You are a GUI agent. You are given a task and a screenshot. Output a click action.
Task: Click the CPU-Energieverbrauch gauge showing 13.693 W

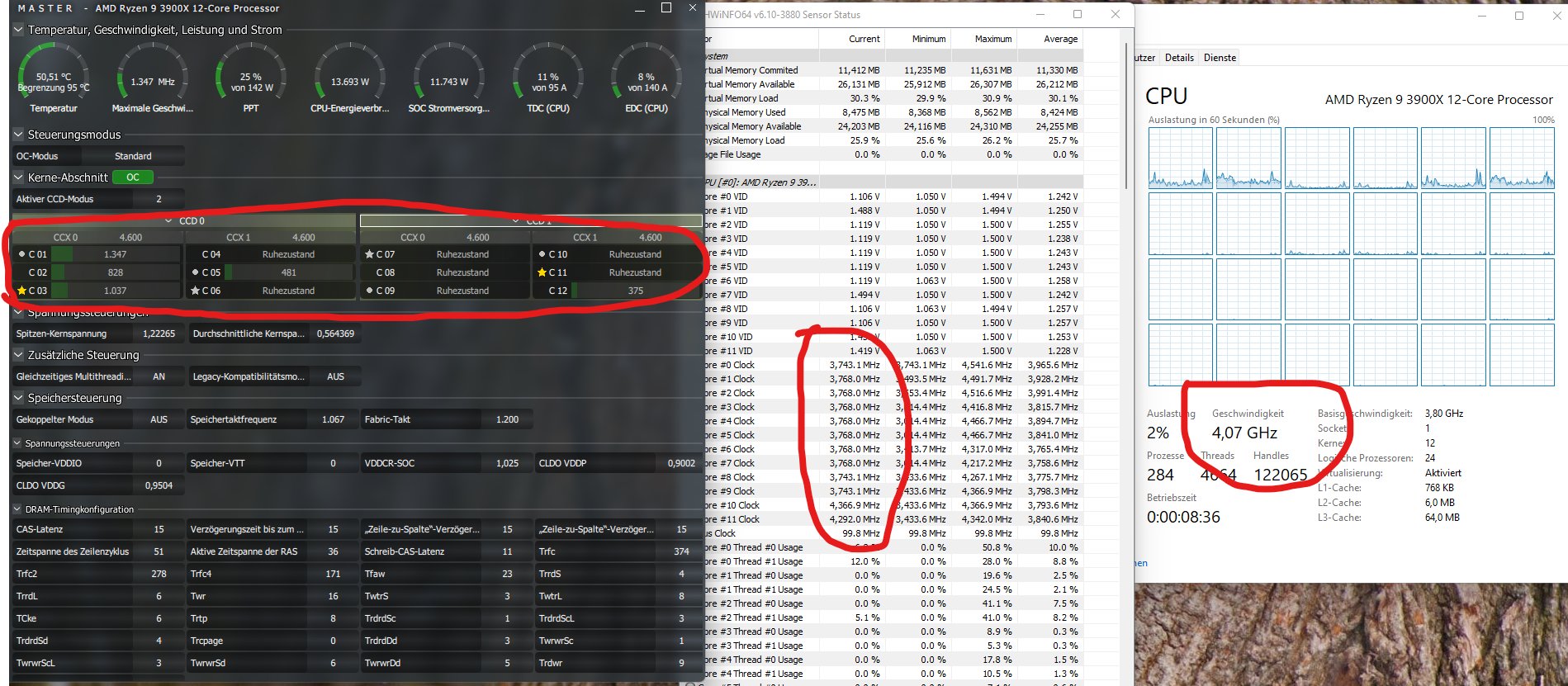pyautogui.click(x=349, y=78)
